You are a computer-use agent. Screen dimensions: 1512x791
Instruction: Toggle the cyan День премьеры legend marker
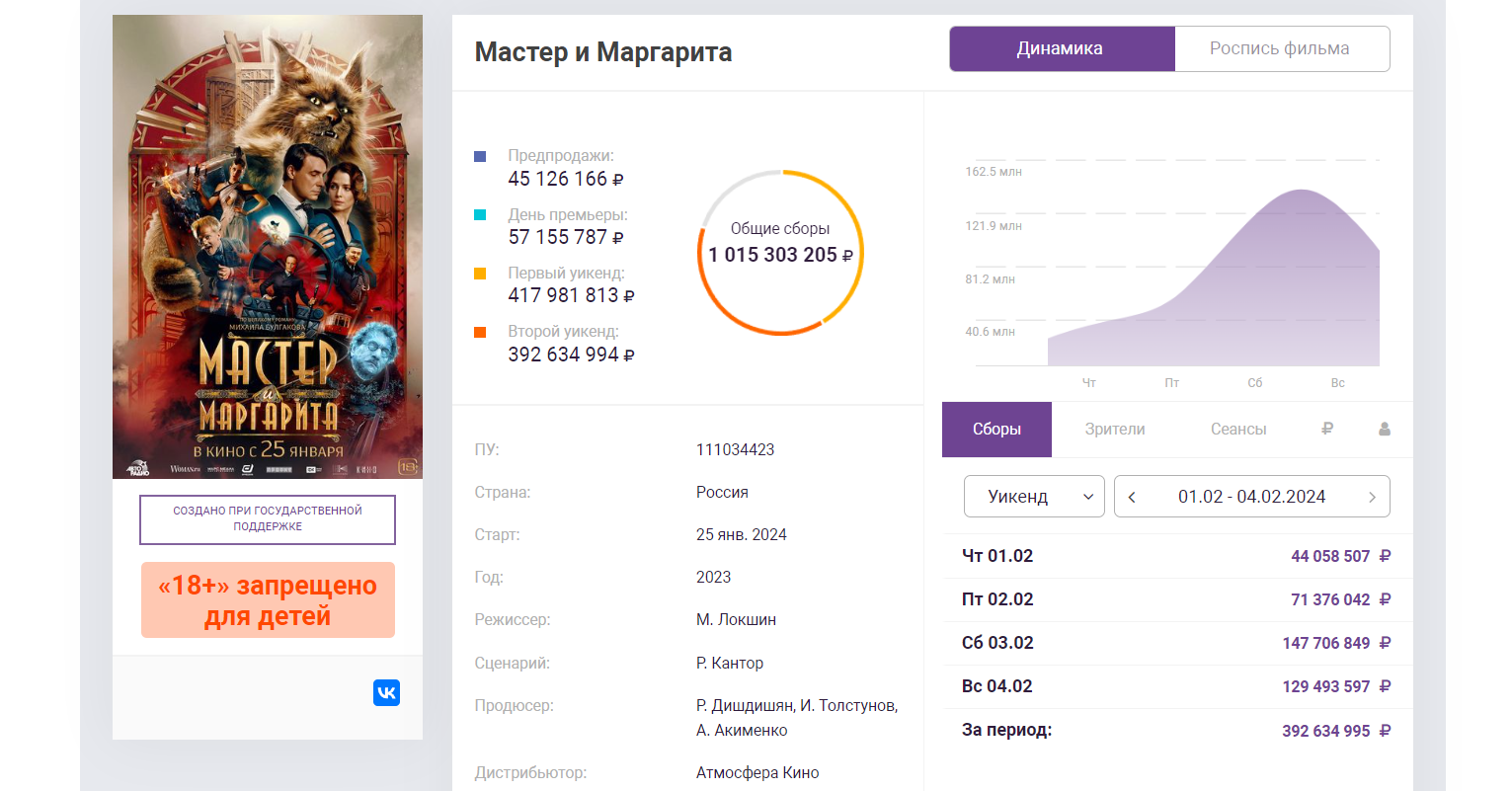481,213
